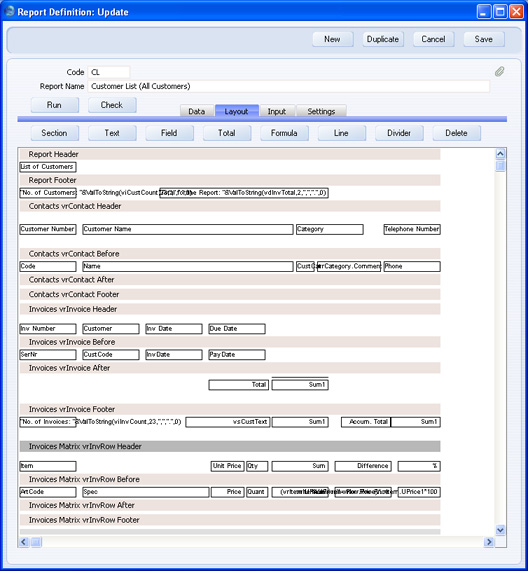Select the 'Accum. Total' text box
This screenshot has height=571, width=528.
pyautogui.click(x=366, y=422)
